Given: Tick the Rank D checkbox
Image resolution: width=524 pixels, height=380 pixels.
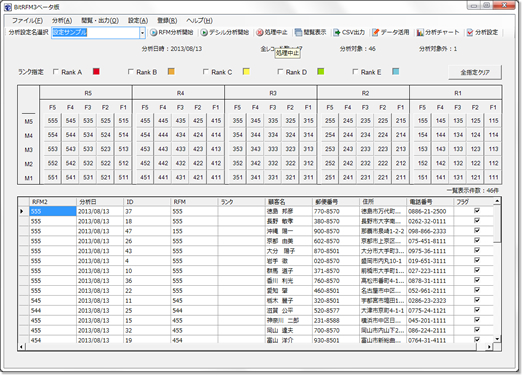Looking at the screenshot, I should (280, 72).
